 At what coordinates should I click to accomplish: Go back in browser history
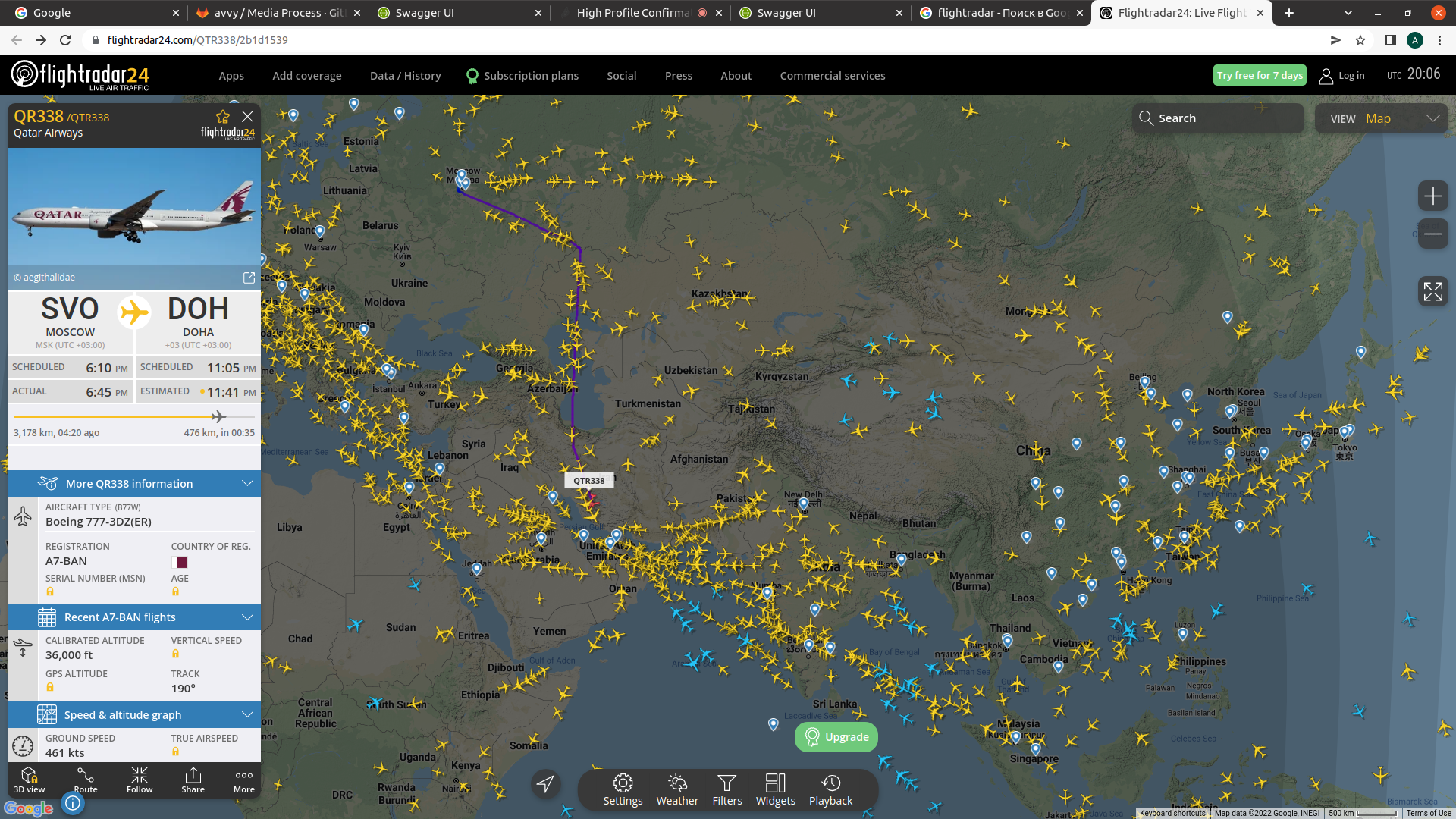(17, 40)
